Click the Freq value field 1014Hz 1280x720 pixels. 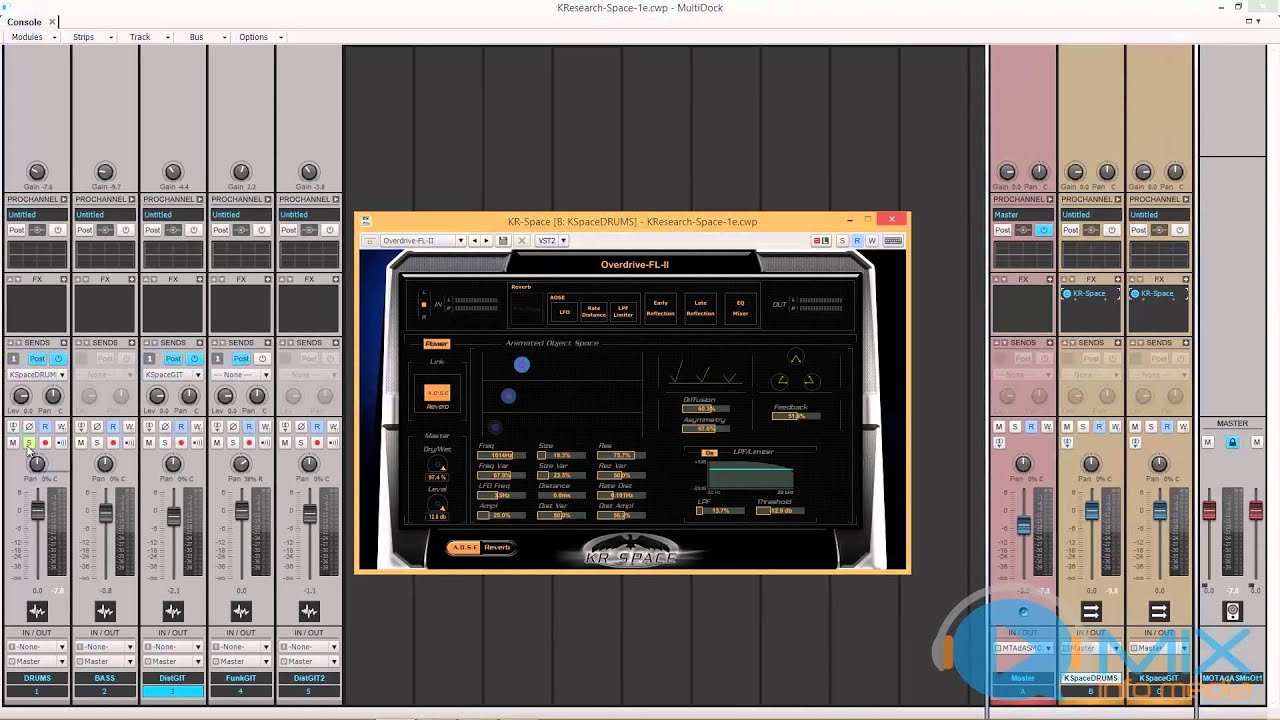tap(502, 455)
